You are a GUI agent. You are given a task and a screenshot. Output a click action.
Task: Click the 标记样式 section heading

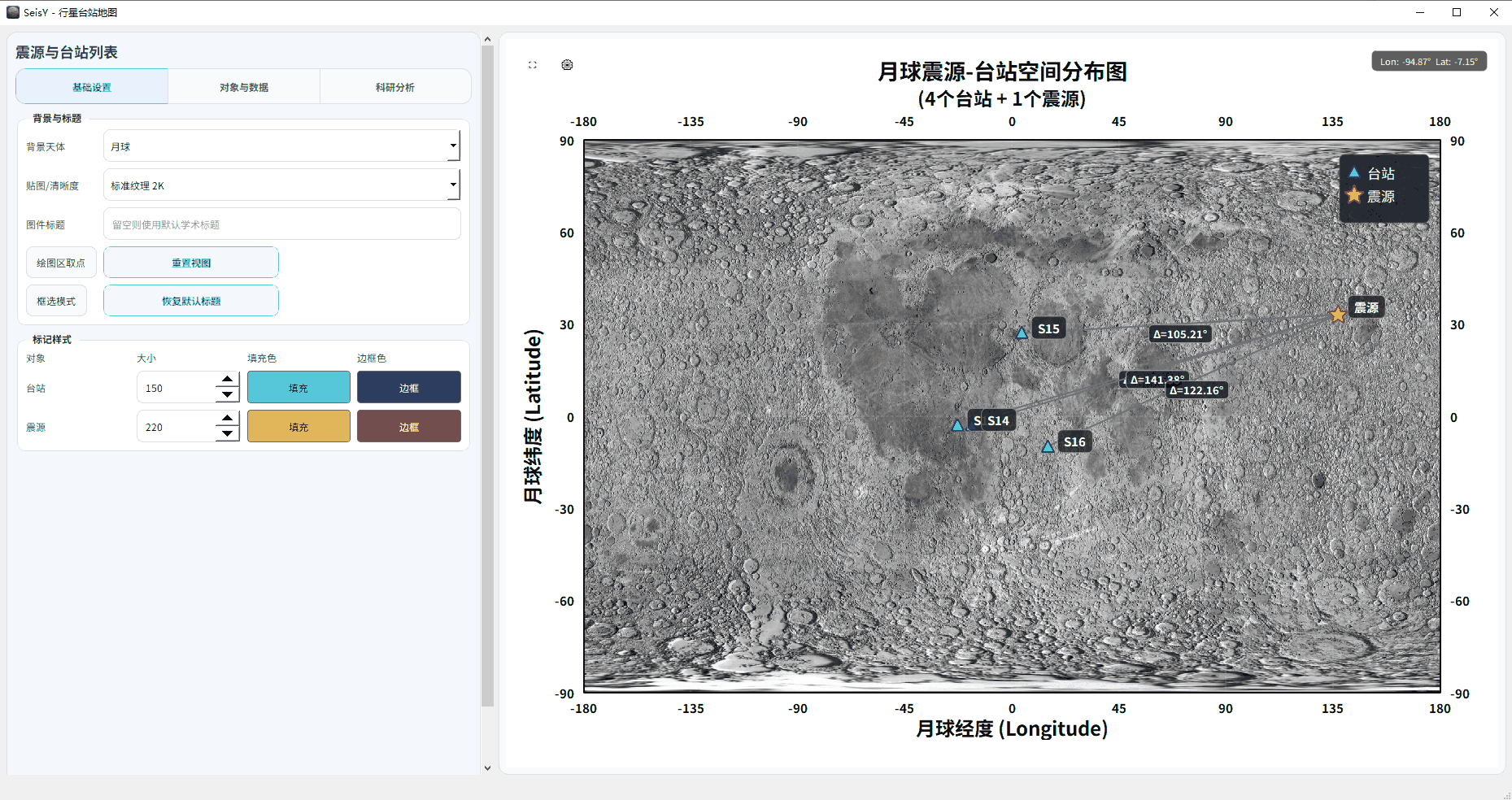[52, 340]
